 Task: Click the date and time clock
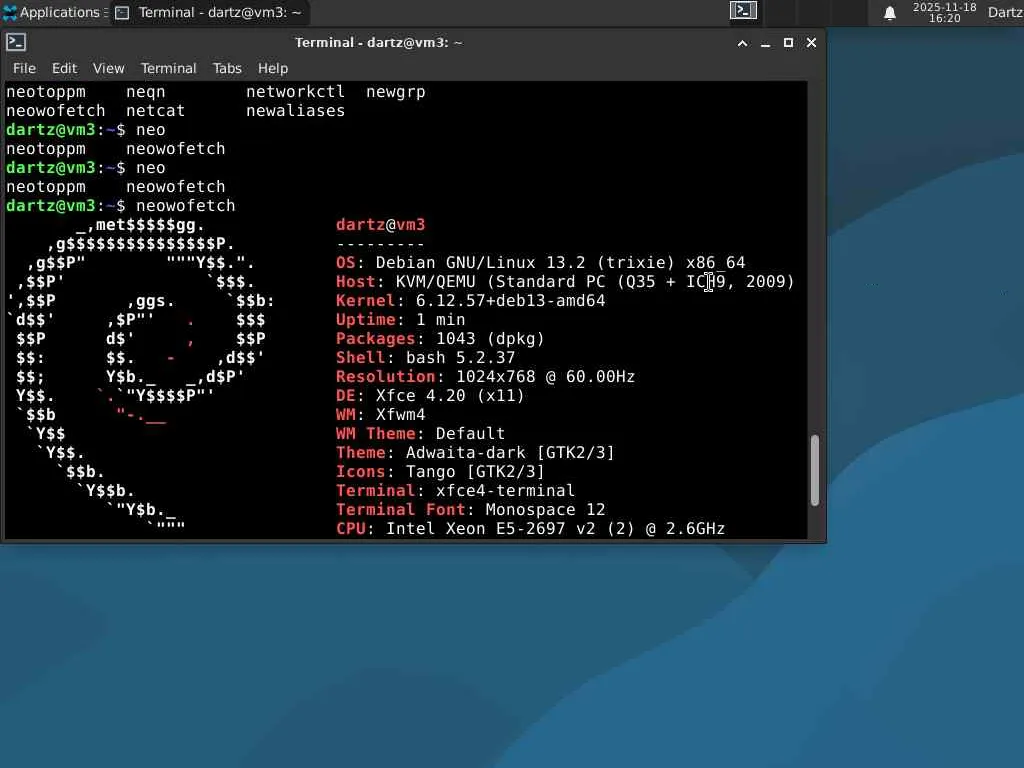click(944, 12)
